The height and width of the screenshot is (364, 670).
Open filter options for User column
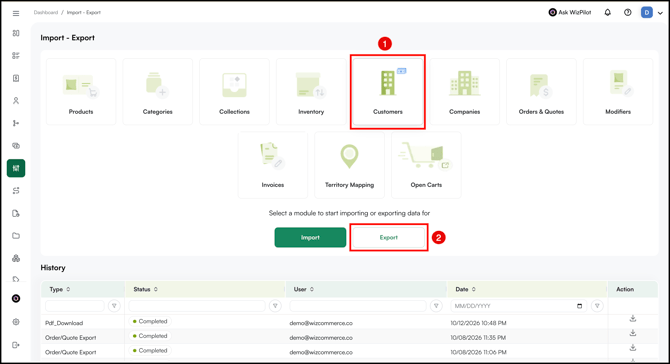coord(436,306)
